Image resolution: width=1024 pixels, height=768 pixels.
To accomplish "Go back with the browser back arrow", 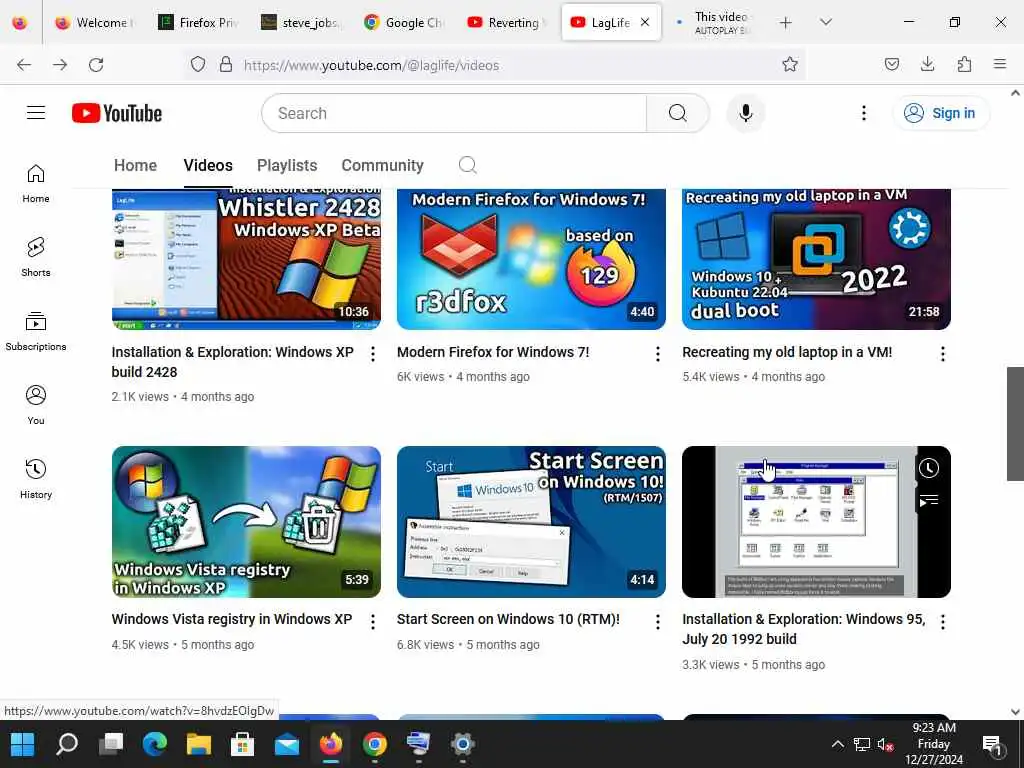I will pyautogui.click(x=24, y=65).
